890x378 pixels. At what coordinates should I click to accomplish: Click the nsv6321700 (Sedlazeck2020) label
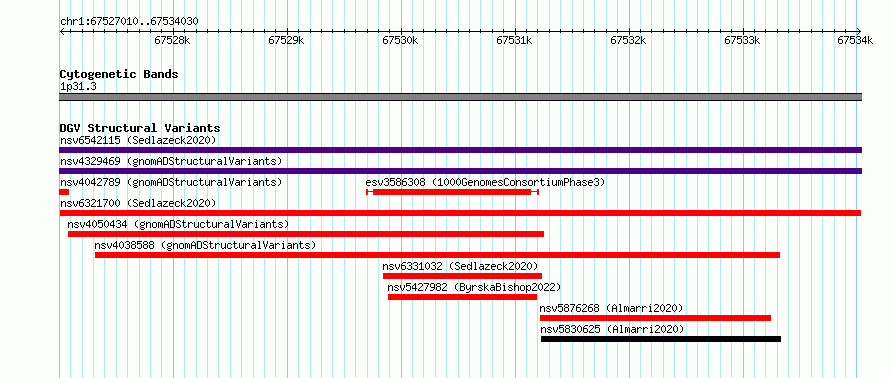click(138, 203)
